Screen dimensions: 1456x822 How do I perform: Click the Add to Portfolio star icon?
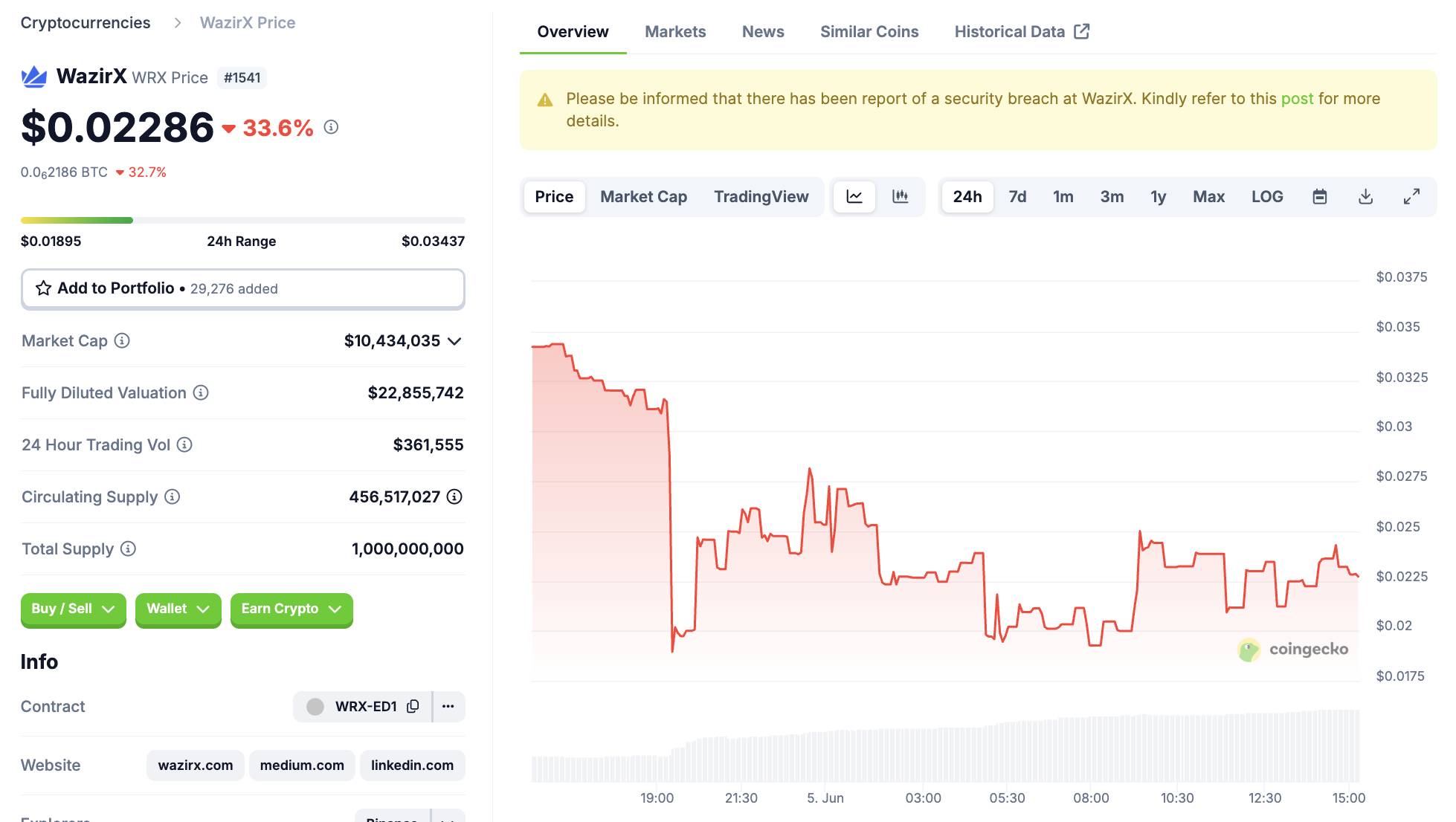coord(44,288)
